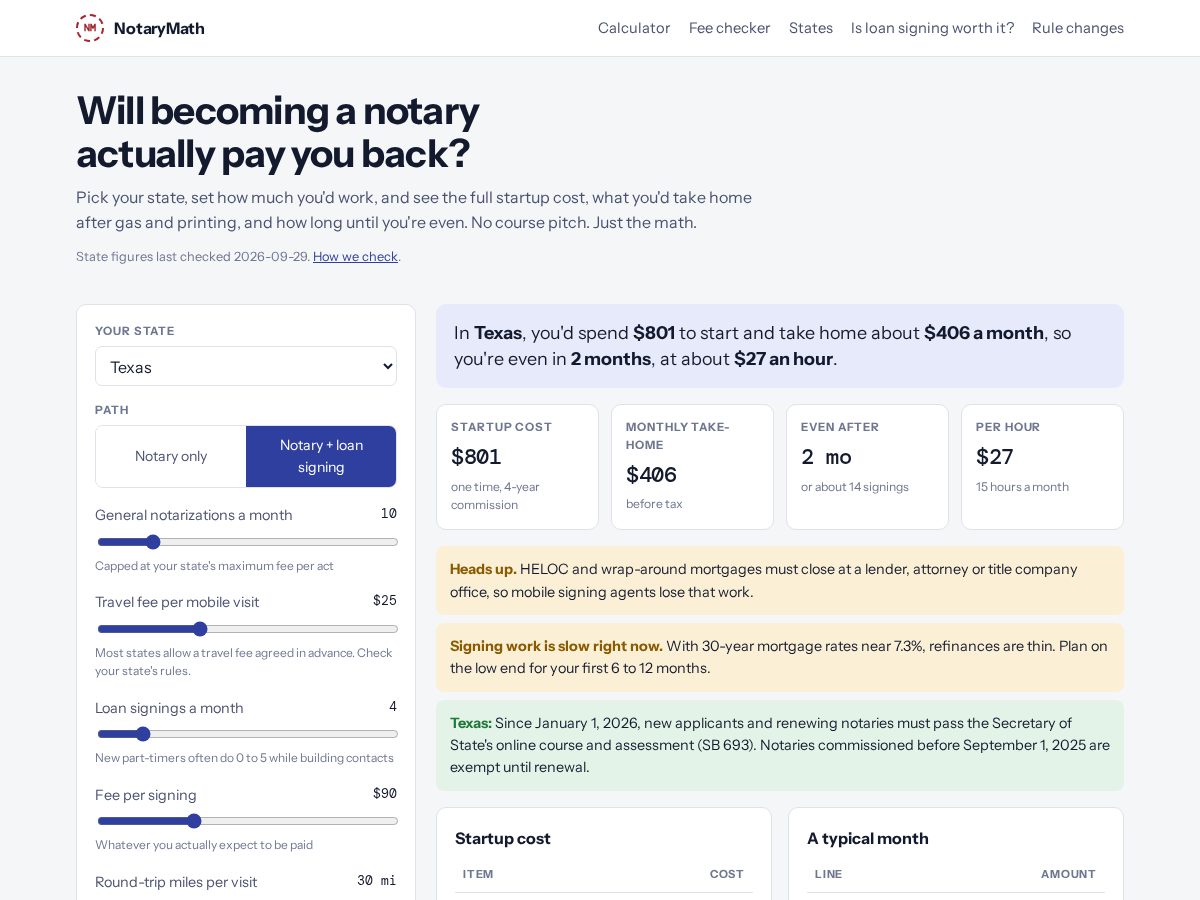Adjust the Travel fee per mobile visit slider
The image size is (1200, 900).
coord(247,629)
